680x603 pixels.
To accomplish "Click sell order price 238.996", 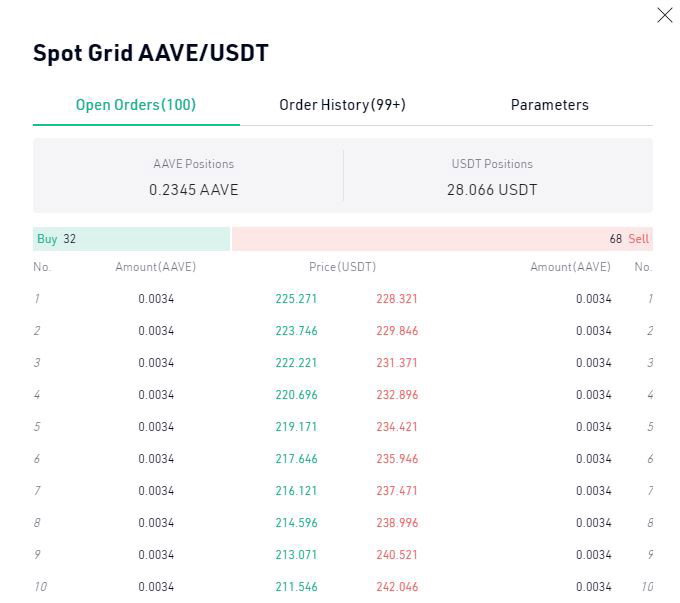I will 397,523.
